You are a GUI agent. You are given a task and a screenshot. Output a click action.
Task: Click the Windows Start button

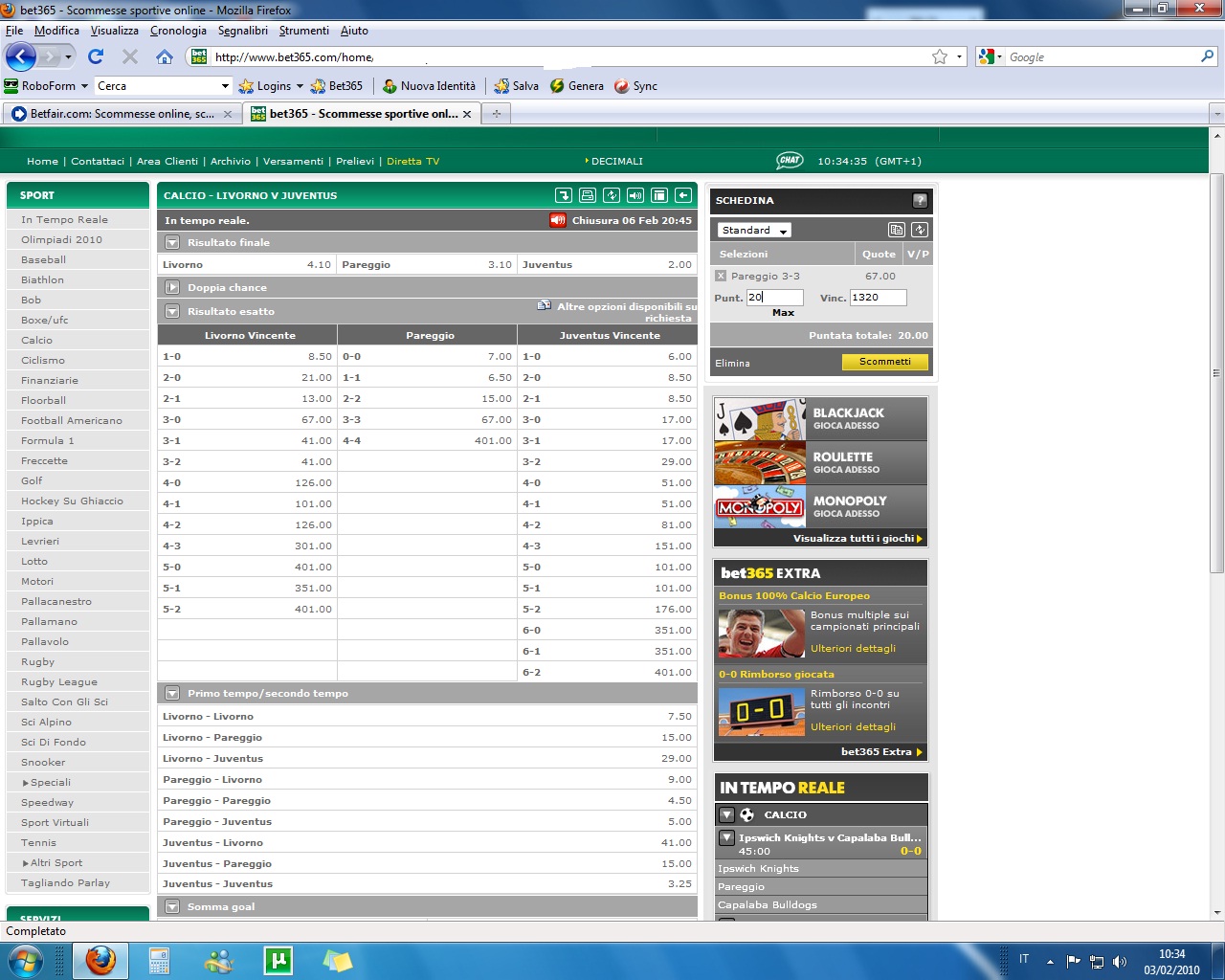pyautogui.click(x=26, y=960)
